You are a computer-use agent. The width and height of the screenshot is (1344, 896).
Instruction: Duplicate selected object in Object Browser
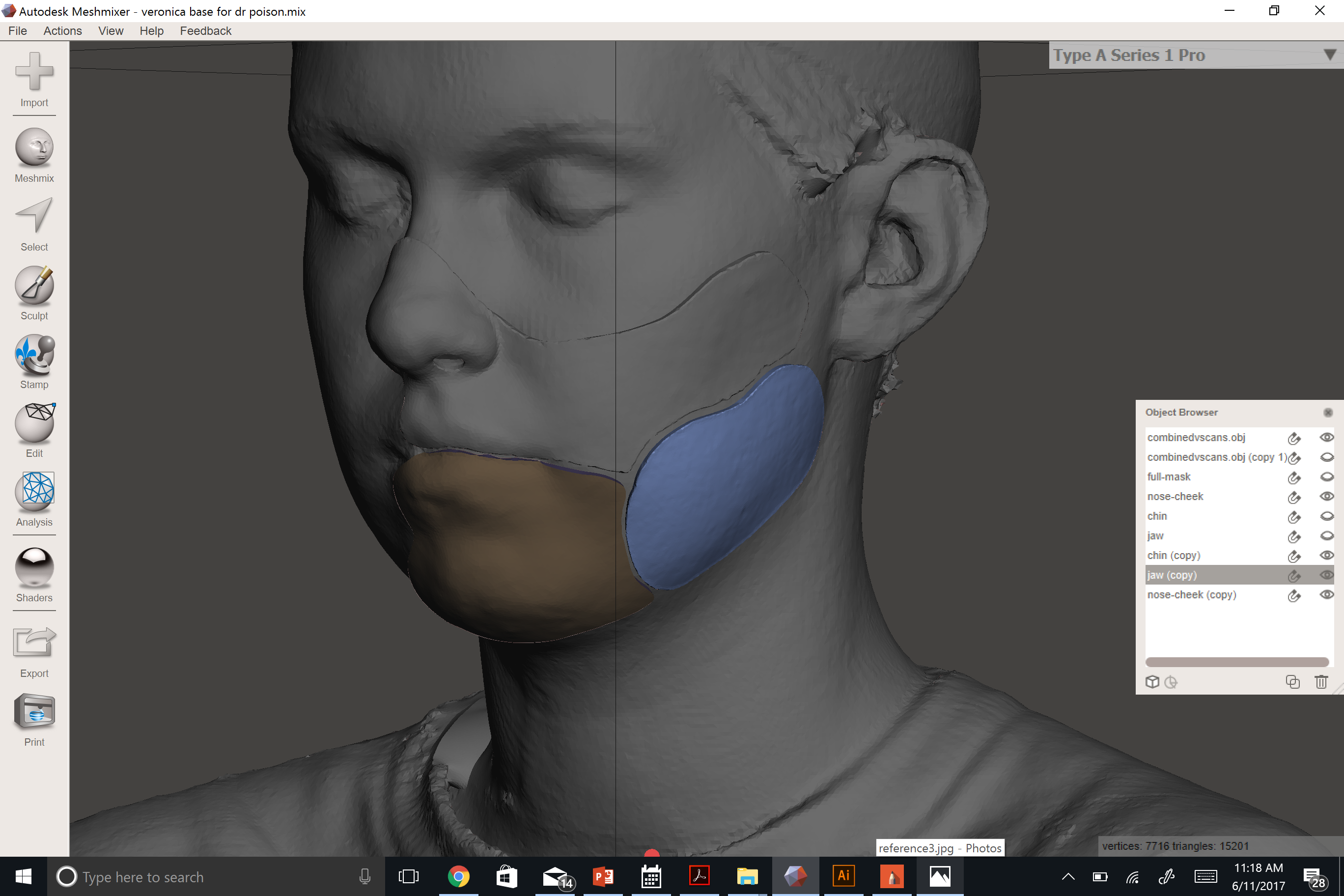point(1292,682)
